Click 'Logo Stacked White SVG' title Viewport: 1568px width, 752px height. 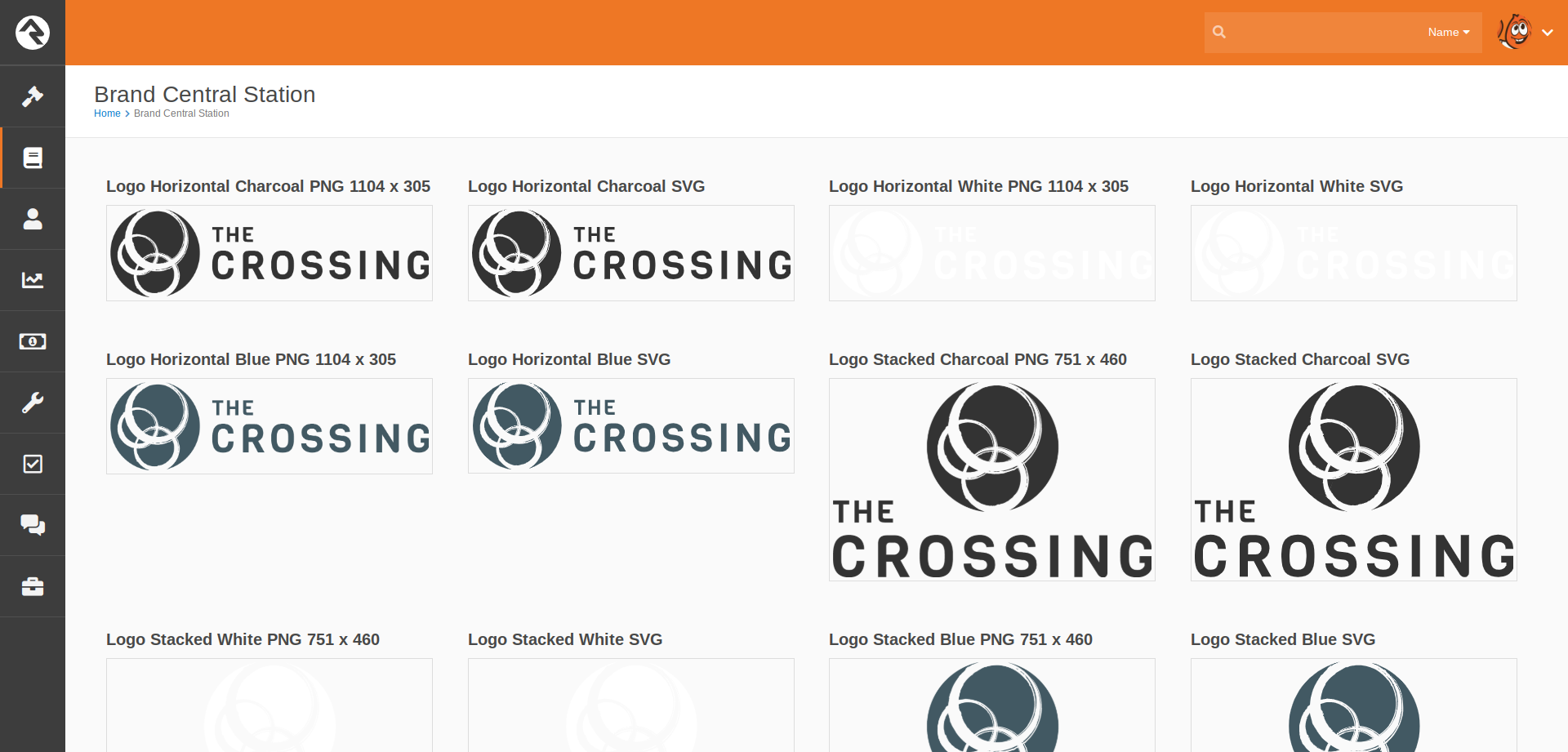pos(565,639)
